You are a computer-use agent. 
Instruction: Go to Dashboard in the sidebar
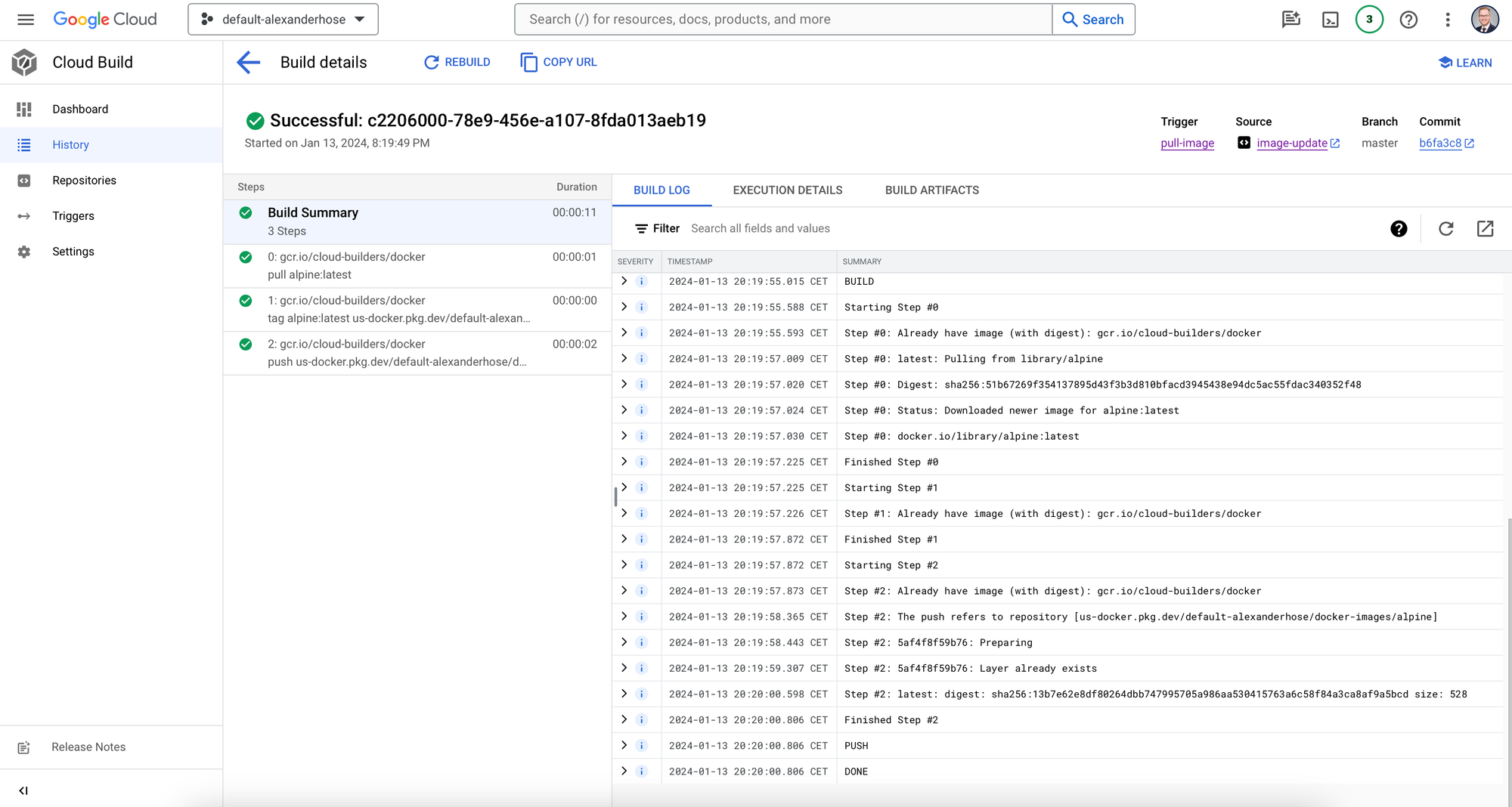coord(111,110)
